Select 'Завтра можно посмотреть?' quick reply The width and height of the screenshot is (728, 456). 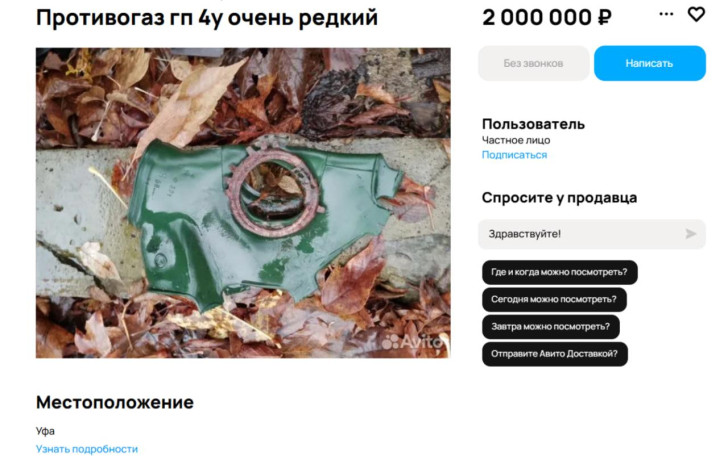click(551, 326)
